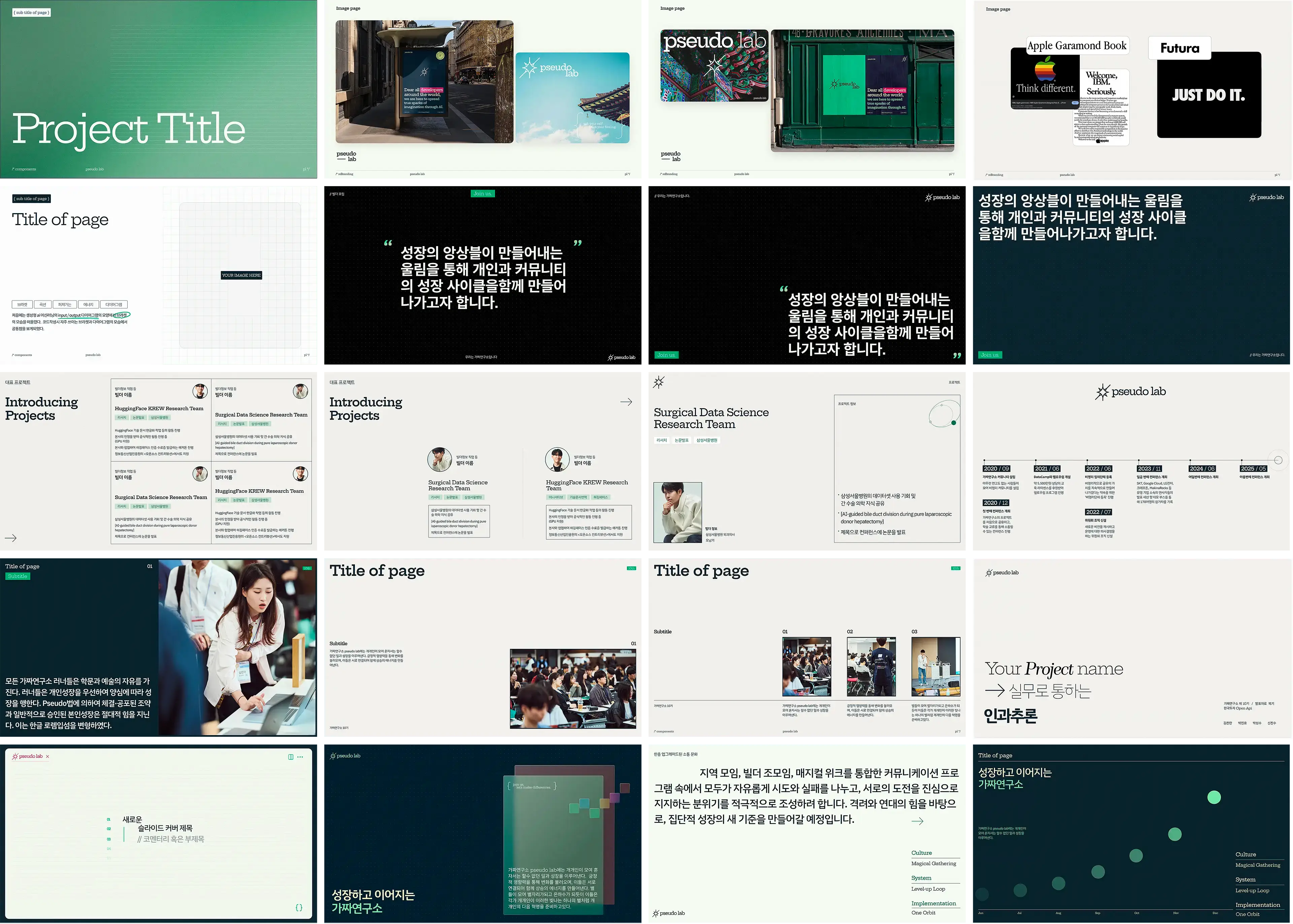This screenshot has width=1293, height=924.
Task: Select the 리서치 tag on Surgical Data Science card
Action: pos(662,440)
